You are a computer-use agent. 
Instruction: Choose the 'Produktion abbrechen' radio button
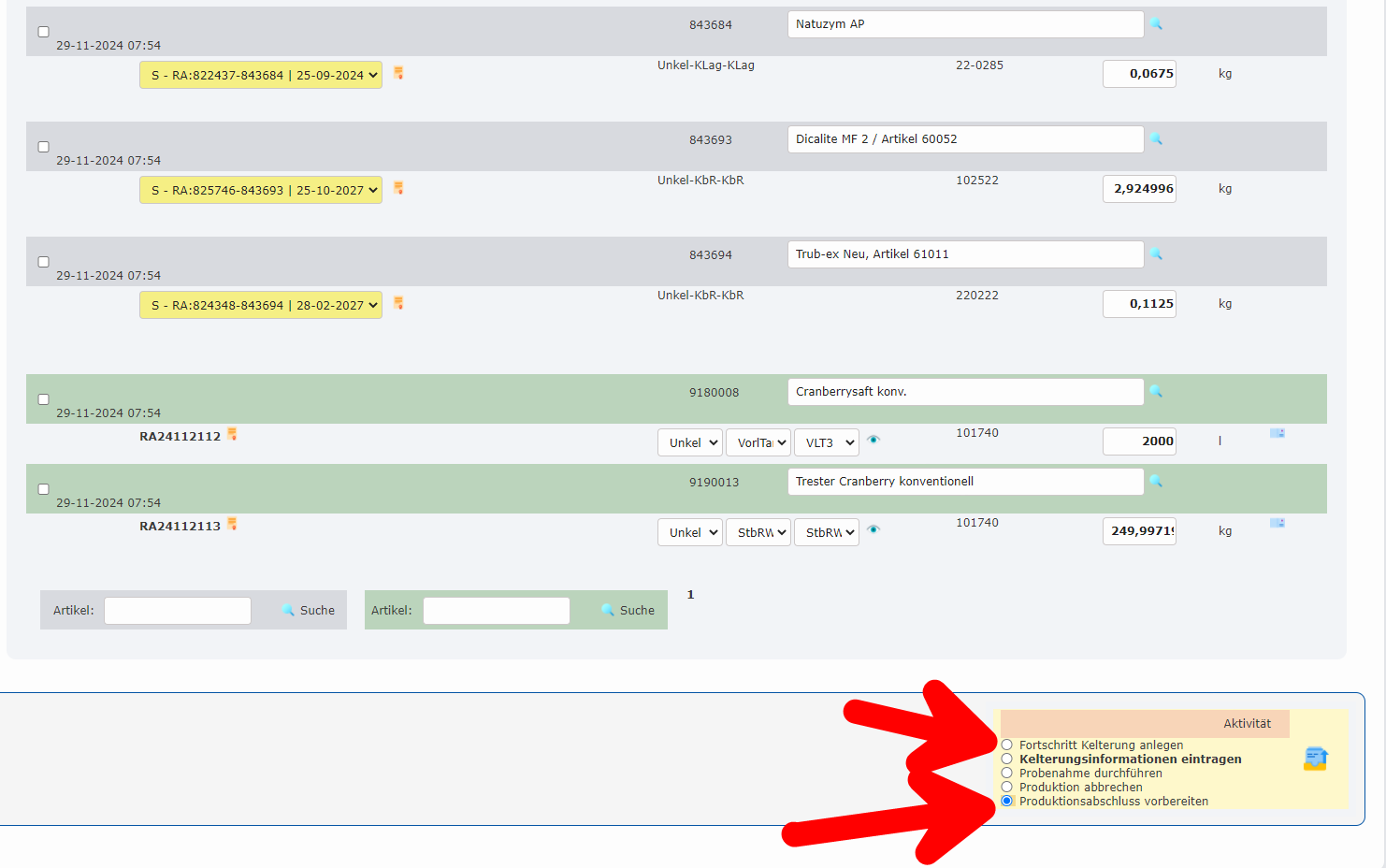coord(1007,788)
